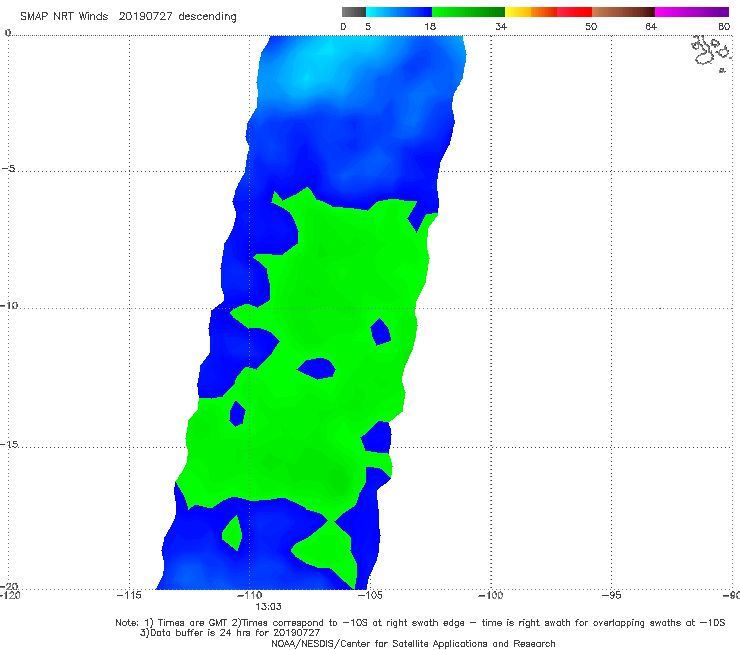Click the '5' color bar scale label
The width and height of the screenshot is (740, 650).
[368, 27]
